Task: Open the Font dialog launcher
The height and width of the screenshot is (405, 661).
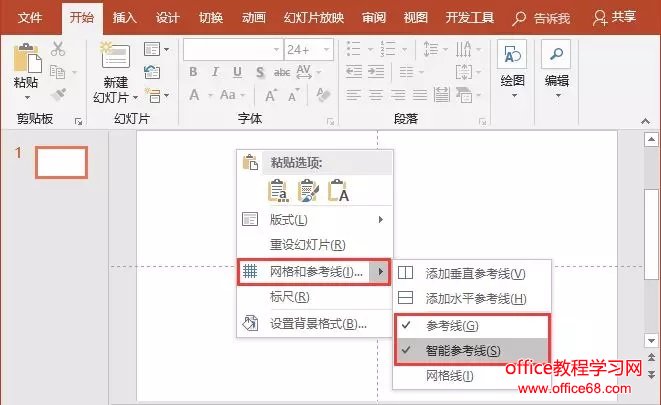Action: click(x=330, y=122)
